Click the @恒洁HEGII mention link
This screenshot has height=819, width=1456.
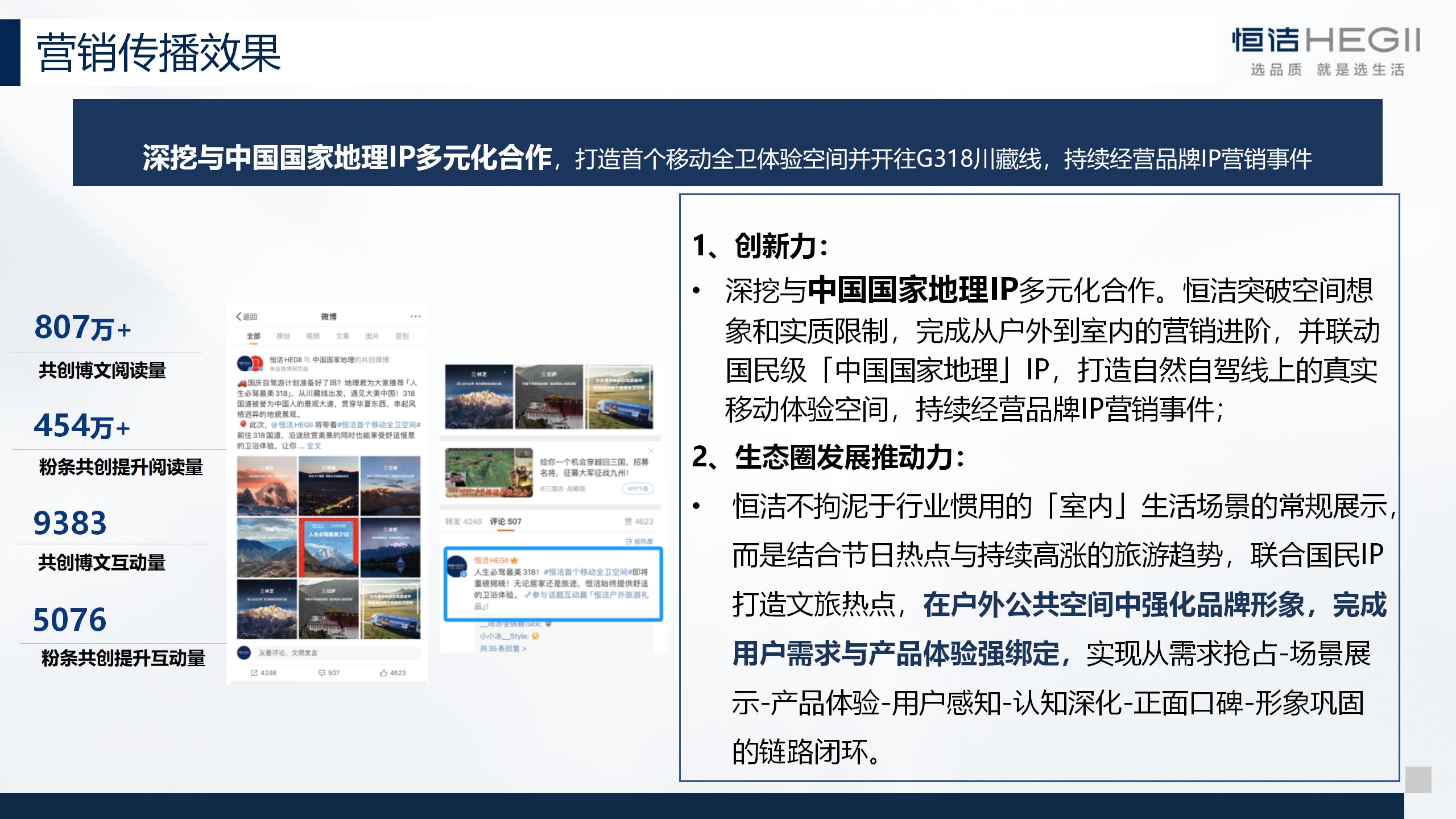point(292,425)
